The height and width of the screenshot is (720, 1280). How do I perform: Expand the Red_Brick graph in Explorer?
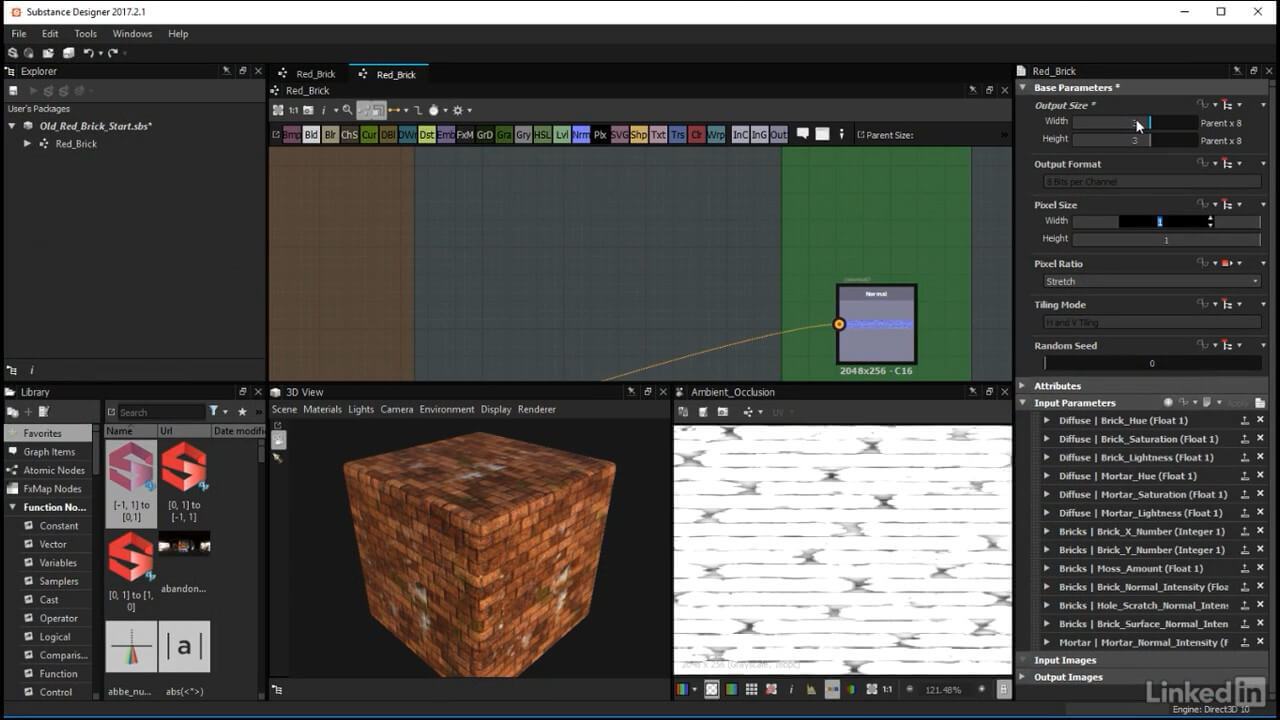tap(27, 144)
